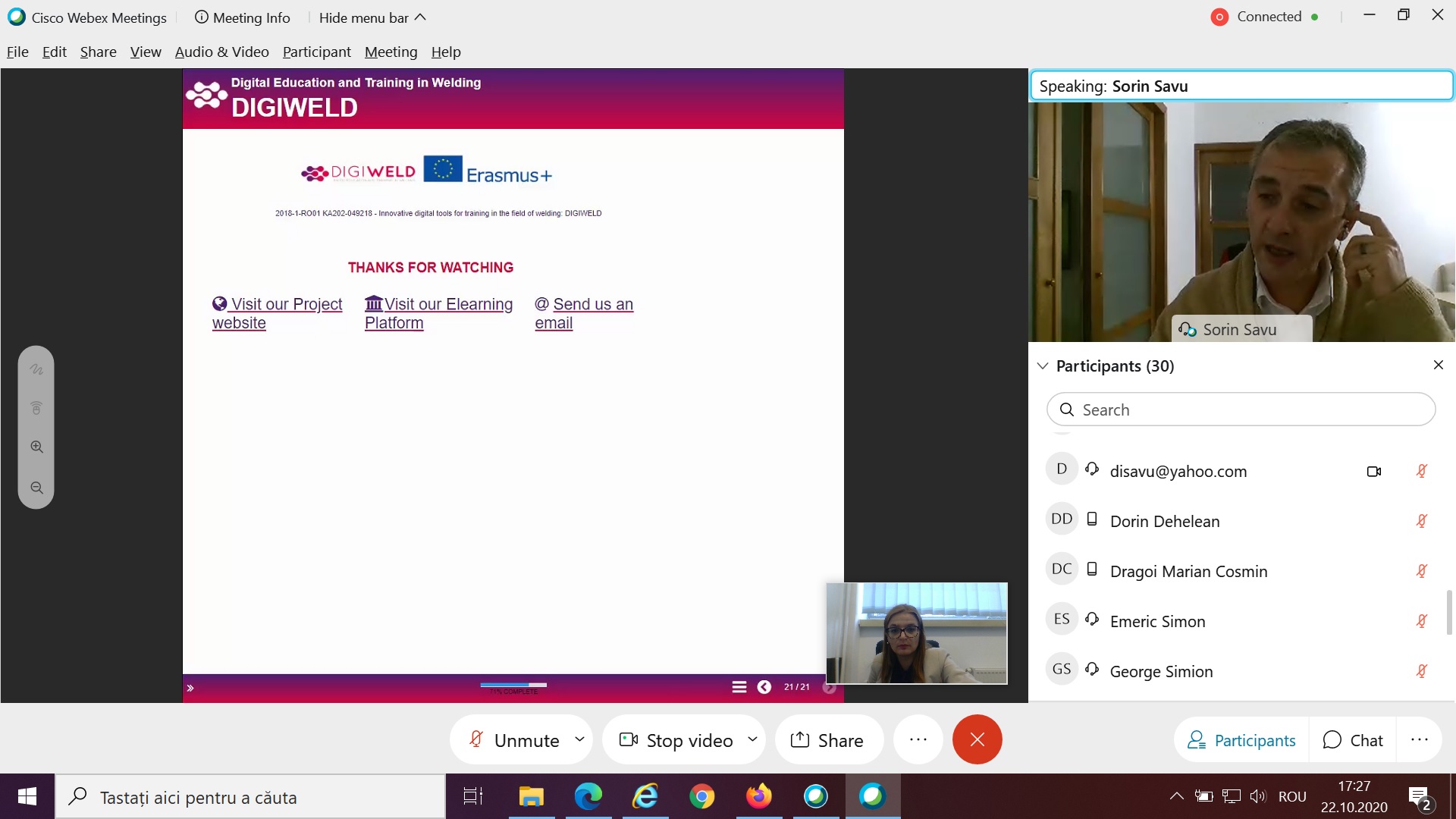Click video camera icon next to disavu@yahoo.com

pyautogui.click(x=1373, y=471)
